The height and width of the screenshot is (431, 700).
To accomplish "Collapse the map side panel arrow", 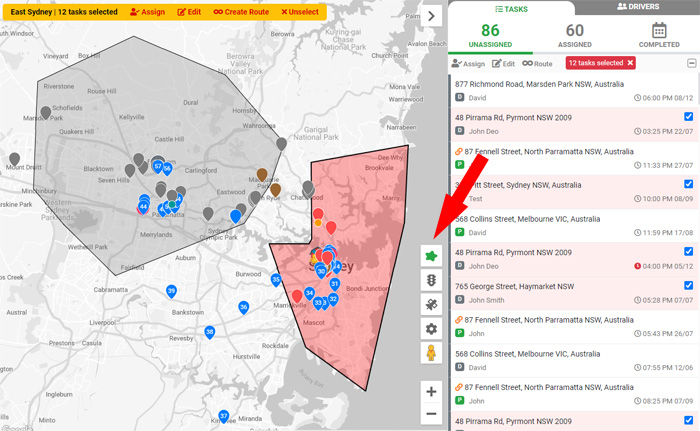I will point(431,16).
